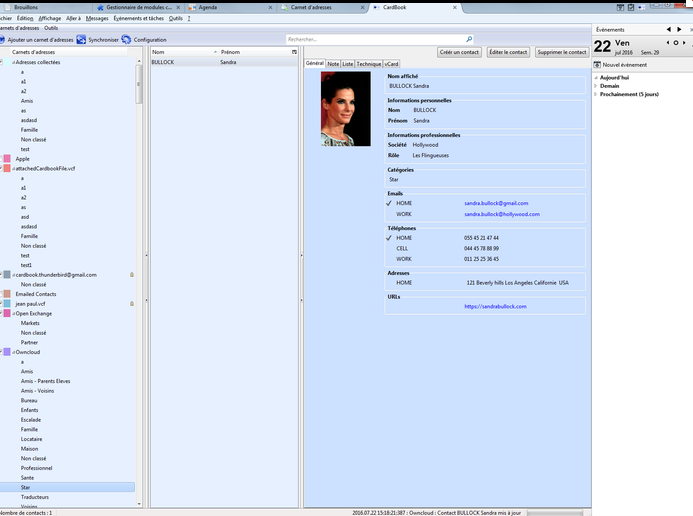Expand the Aujourd'hui events section
Screen dimensions: 693x516
click(x=596, y=77)
